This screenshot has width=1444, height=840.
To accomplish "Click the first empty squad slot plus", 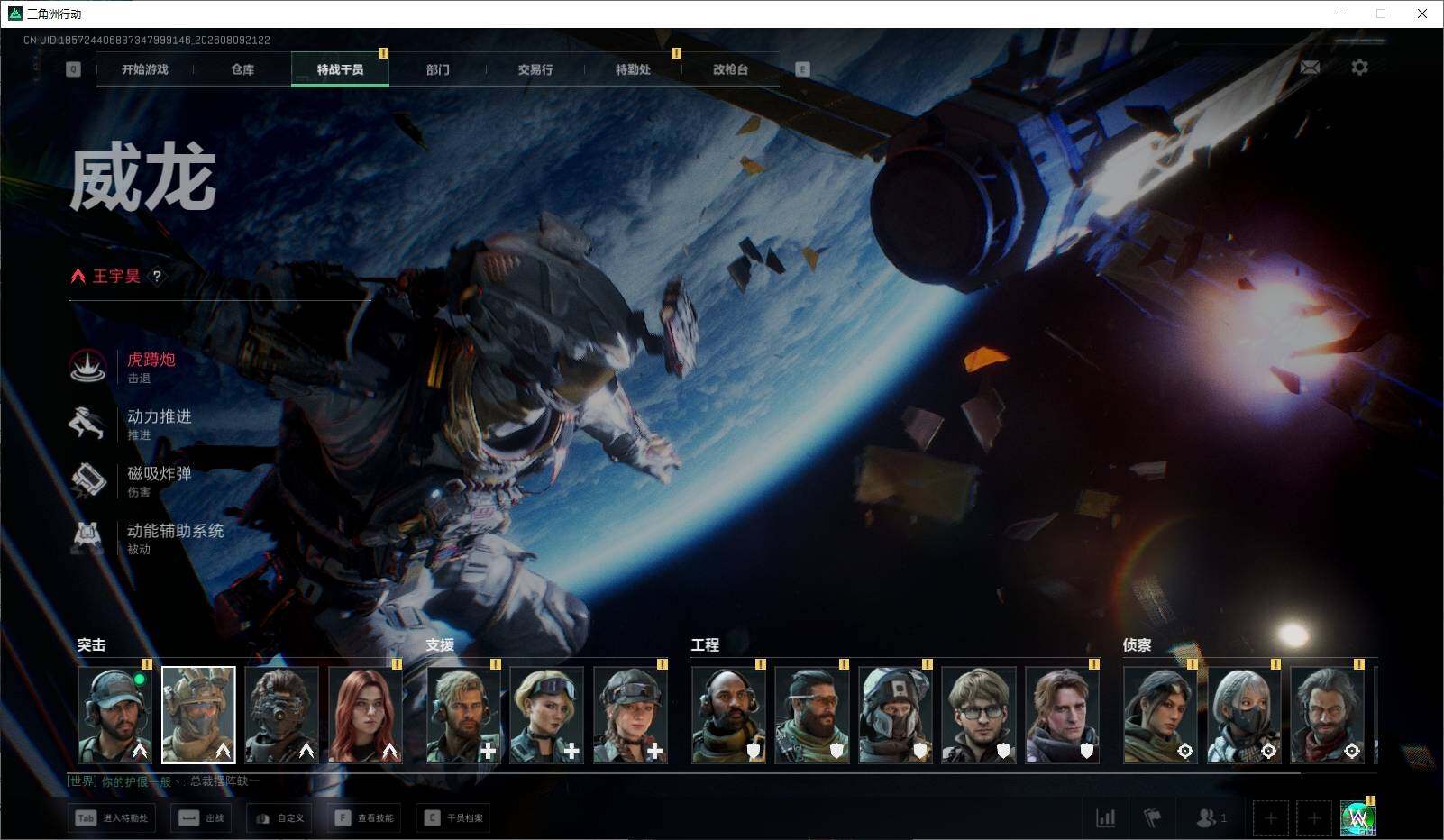I will click(1271, 818).
